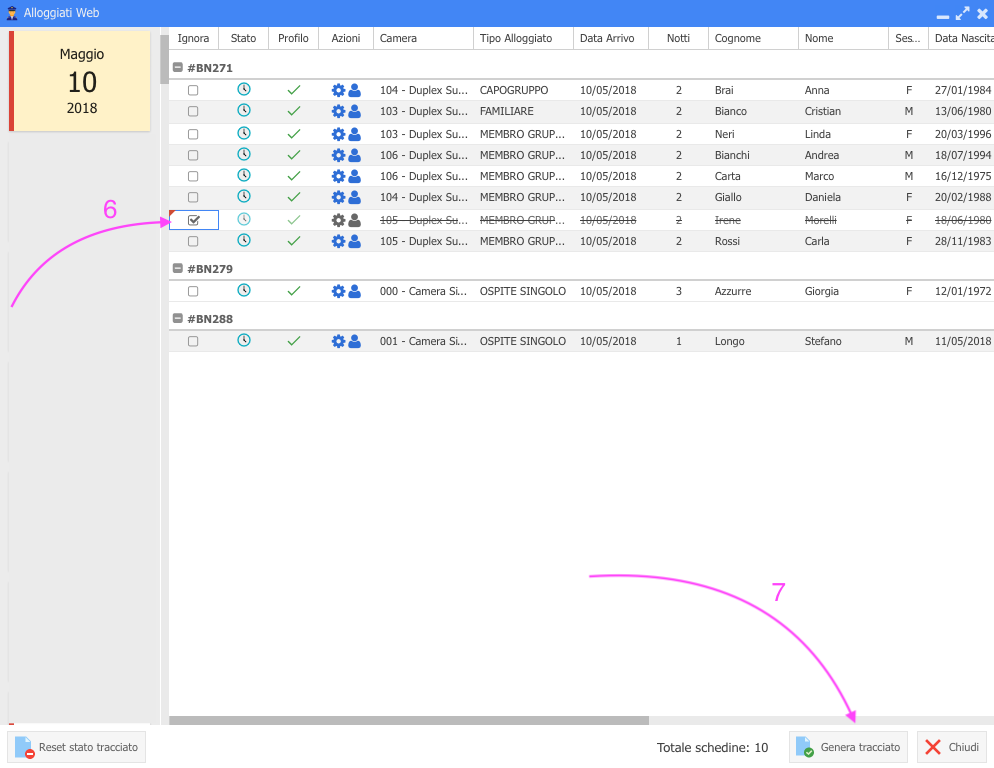
Task: Click the 001 - Camera Si... cell
Action: pyautogui.click(x=423, y=341)
